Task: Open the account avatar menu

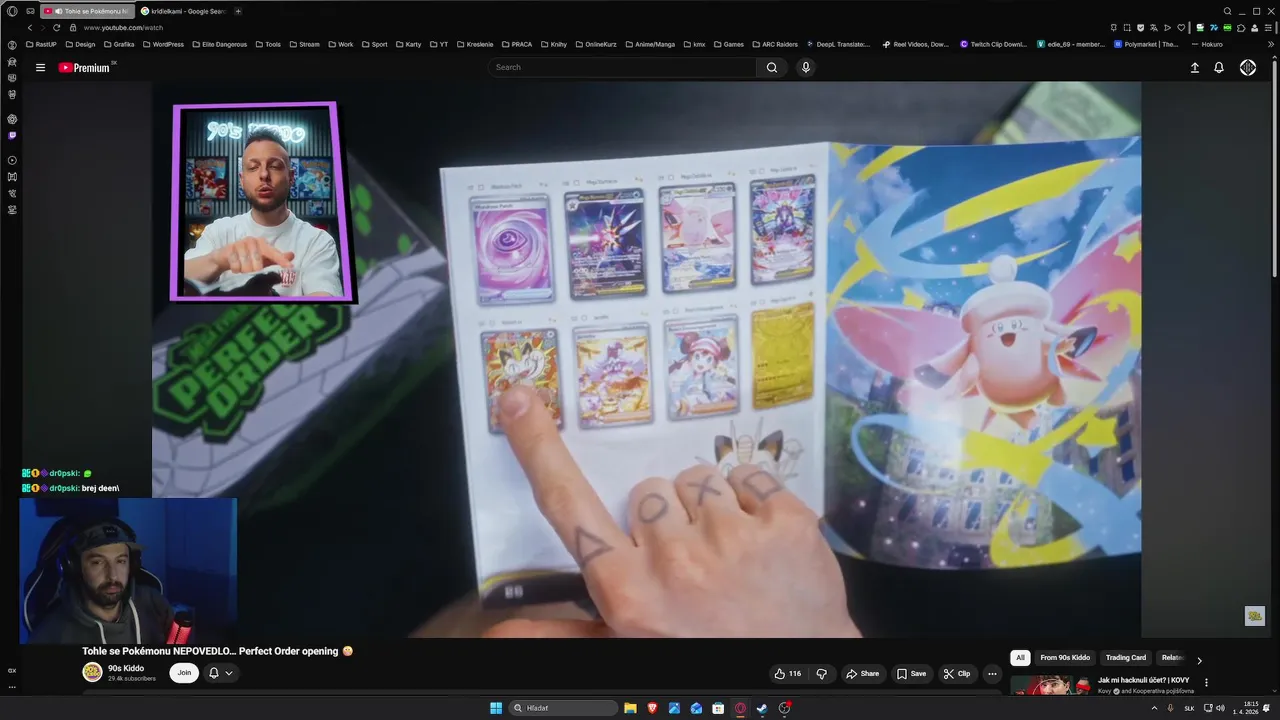Action: coord(1248,67)
